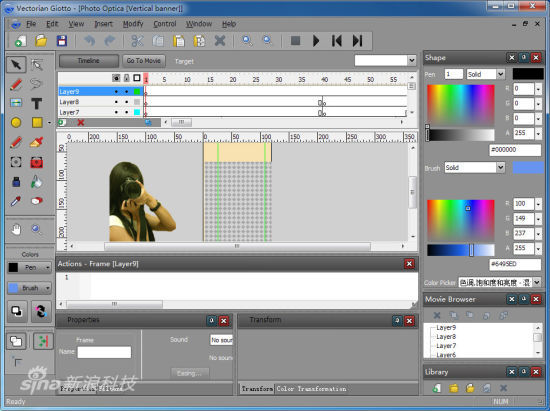
Task: Select the arrow selection tool
Action: click(x=16, y=65)
